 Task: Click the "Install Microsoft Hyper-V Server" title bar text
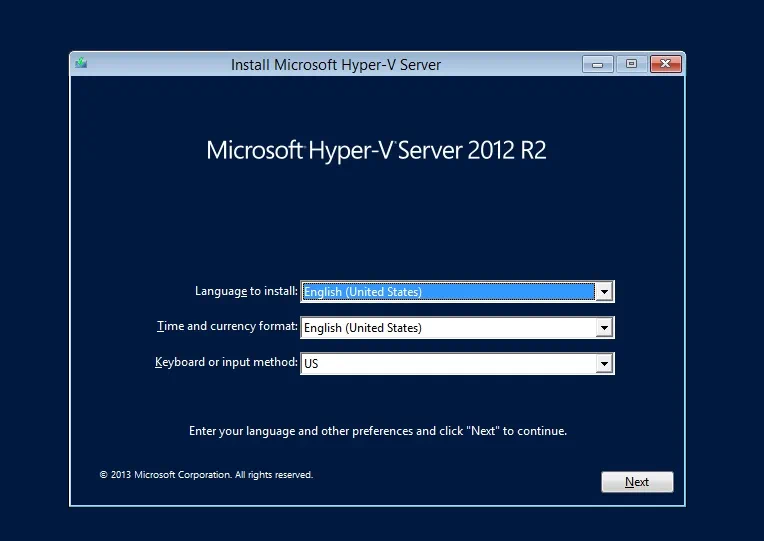coord(335,65)
